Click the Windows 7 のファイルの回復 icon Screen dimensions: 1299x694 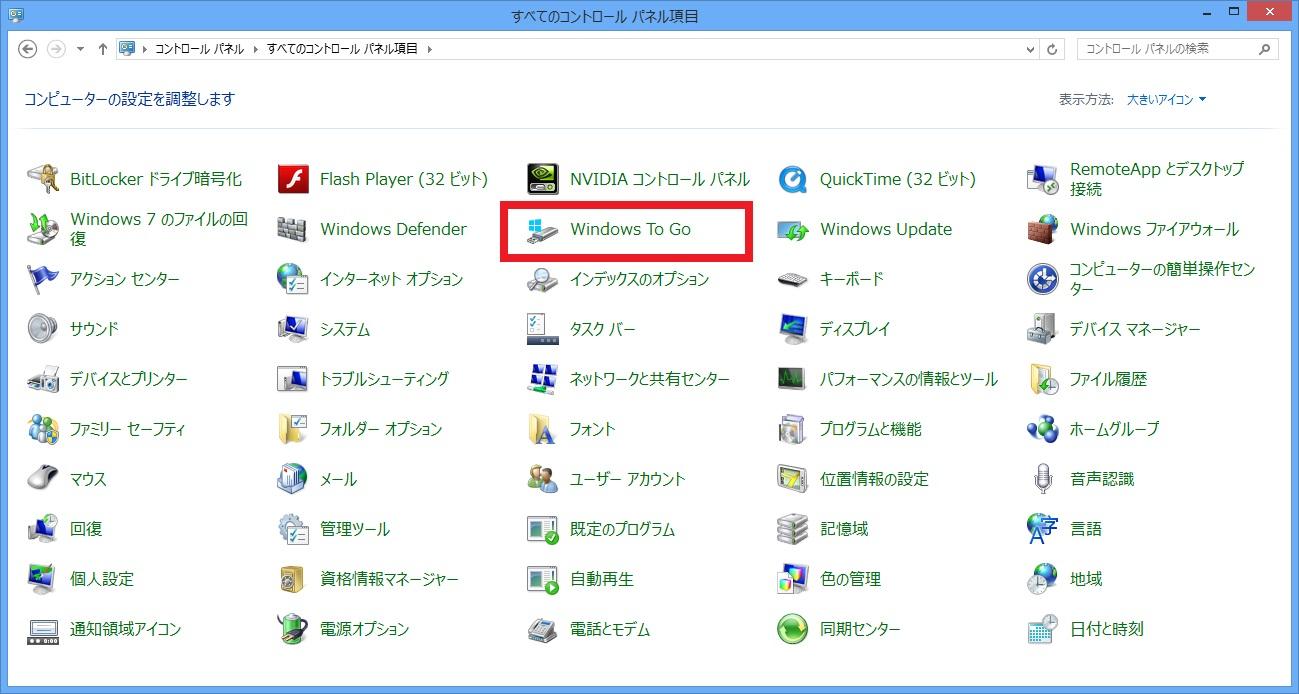(43, 229)
